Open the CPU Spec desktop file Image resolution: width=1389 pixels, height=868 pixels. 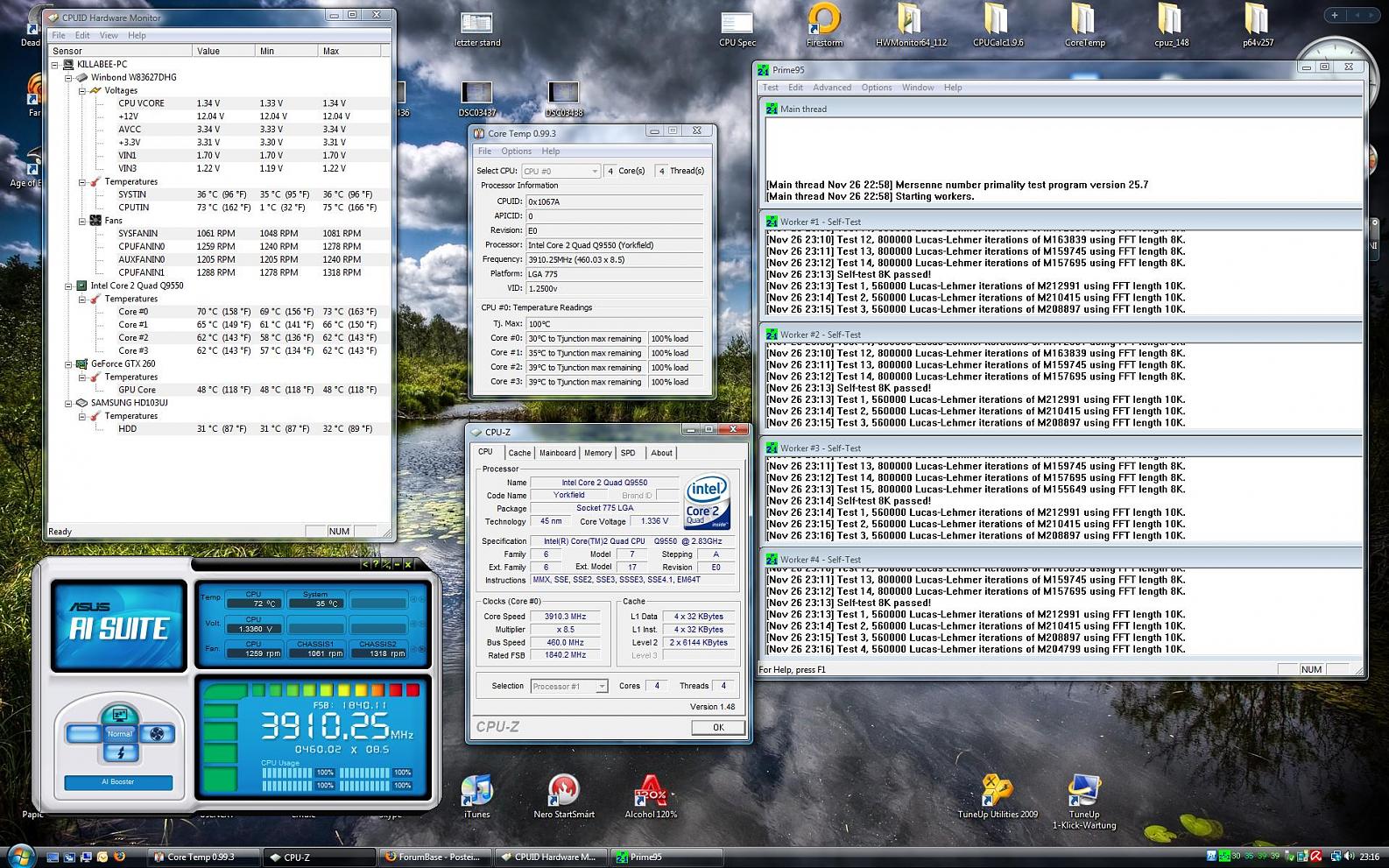pos(737,27)
